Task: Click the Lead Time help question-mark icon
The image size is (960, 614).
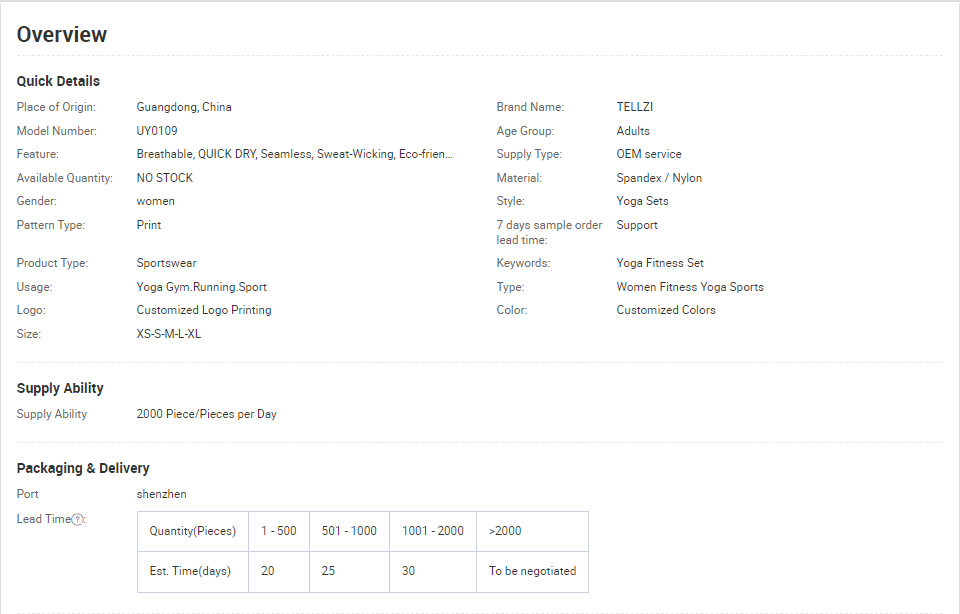Action: (x=78, y=520)
